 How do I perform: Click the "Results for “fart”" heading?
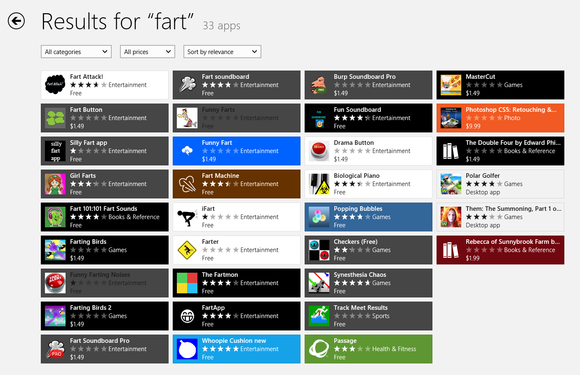[117, 21]
